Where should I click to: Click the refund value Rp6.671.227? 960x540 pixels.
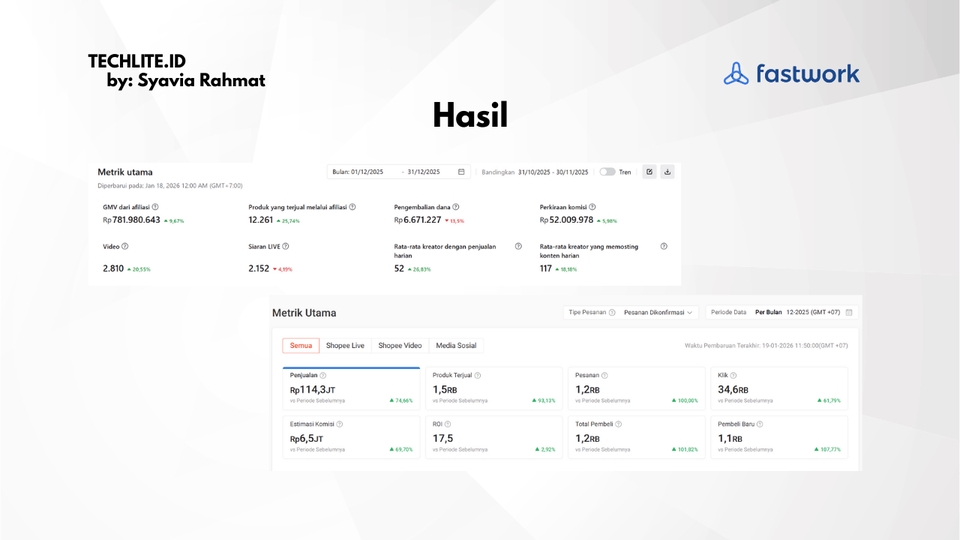click(x=418, y=220)
